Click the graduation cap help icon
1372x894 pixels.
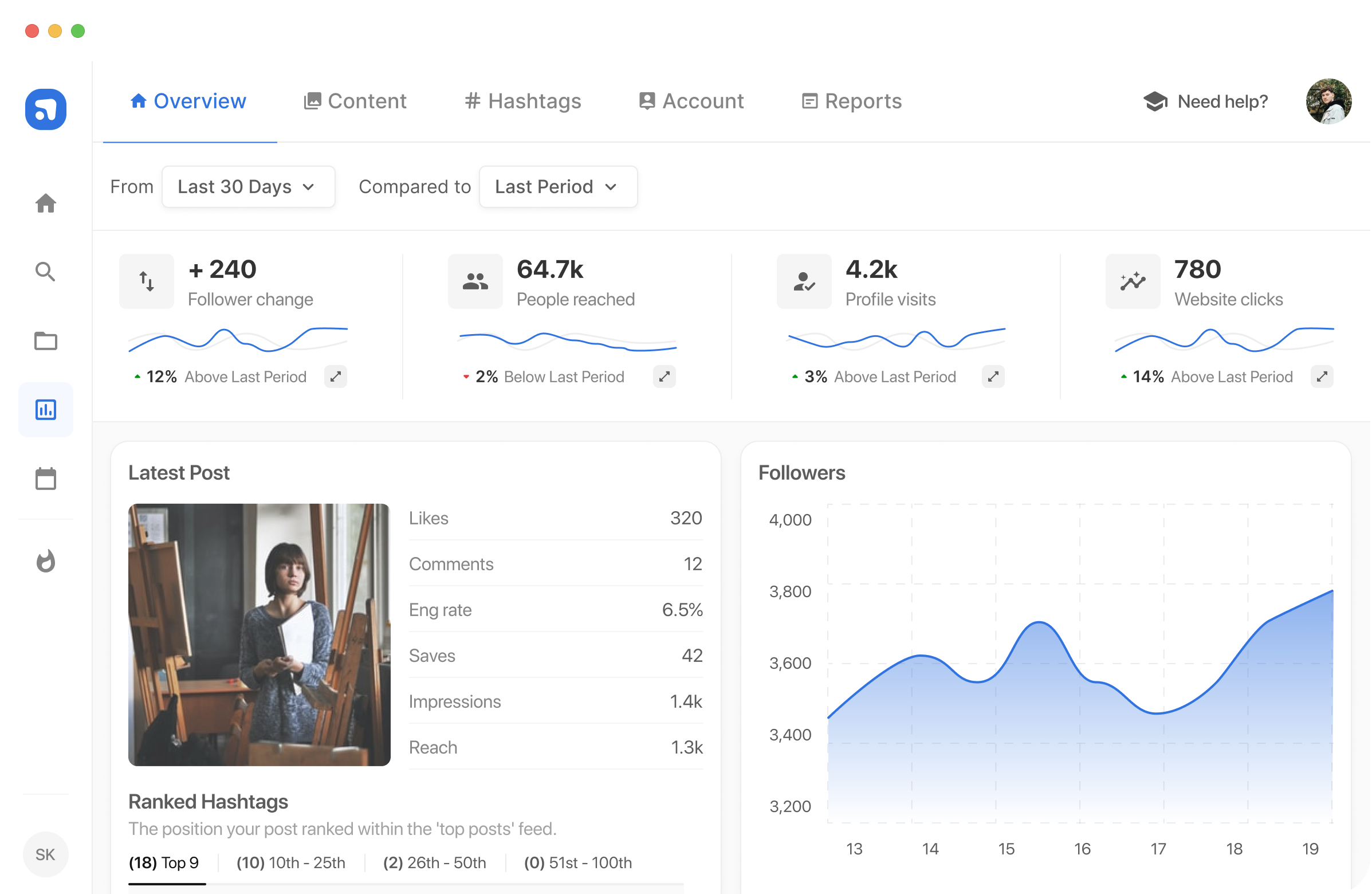click(x=1156, y=101)
